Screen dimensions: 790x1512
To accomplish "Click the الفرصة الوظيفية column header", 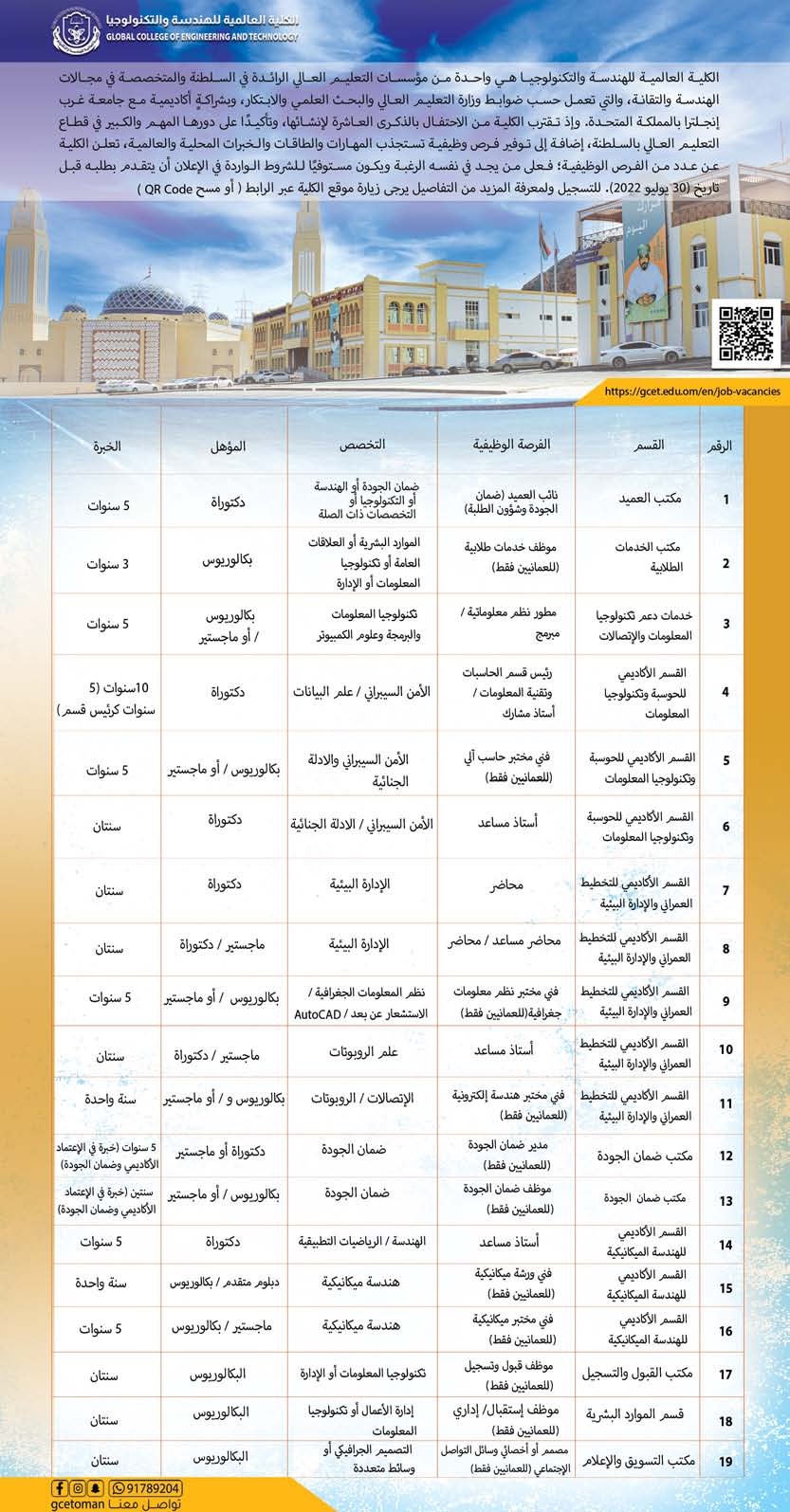I will (512, 444).
